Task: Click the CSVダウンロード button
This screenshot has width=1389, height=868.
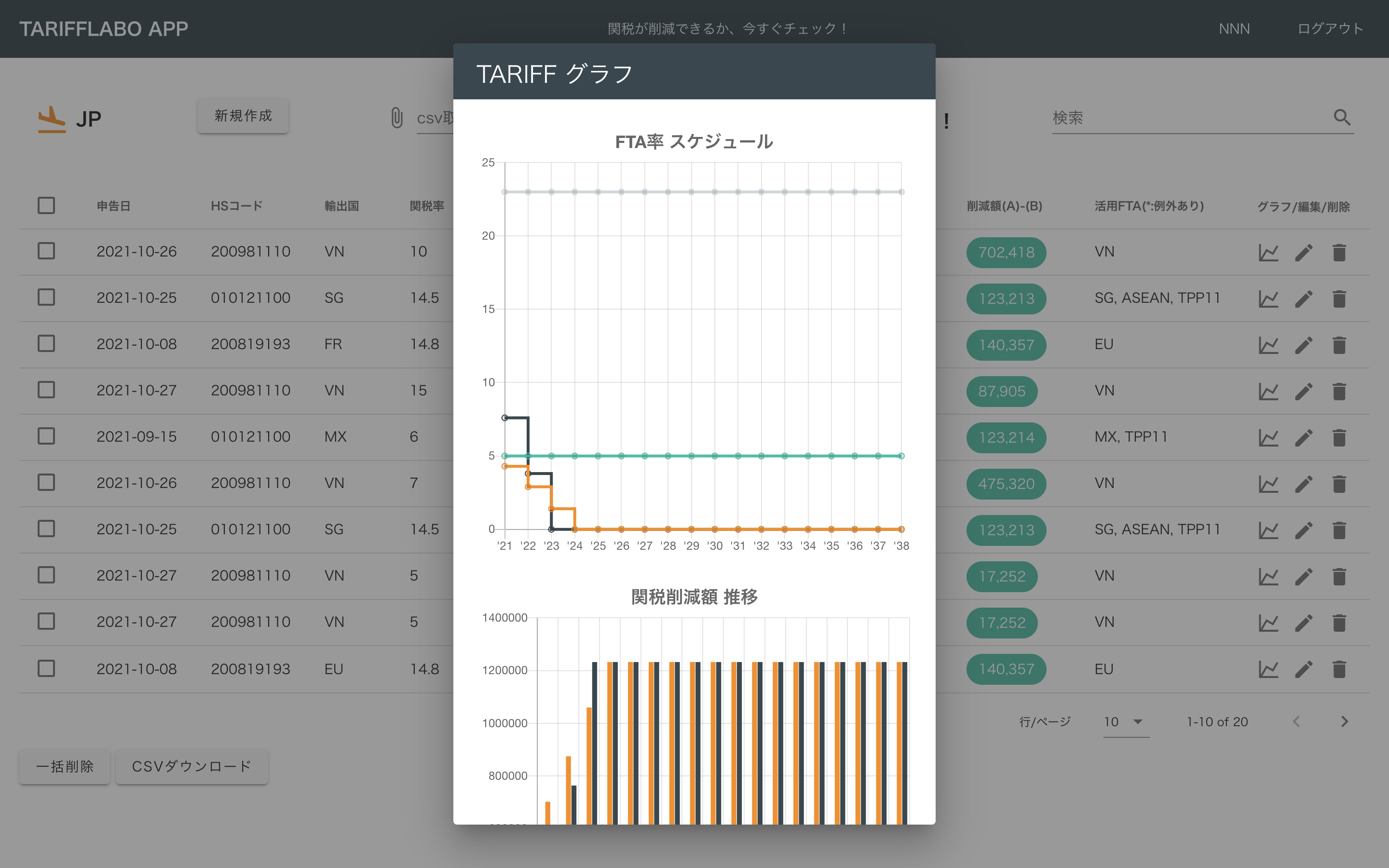Action: pos(191,766)
